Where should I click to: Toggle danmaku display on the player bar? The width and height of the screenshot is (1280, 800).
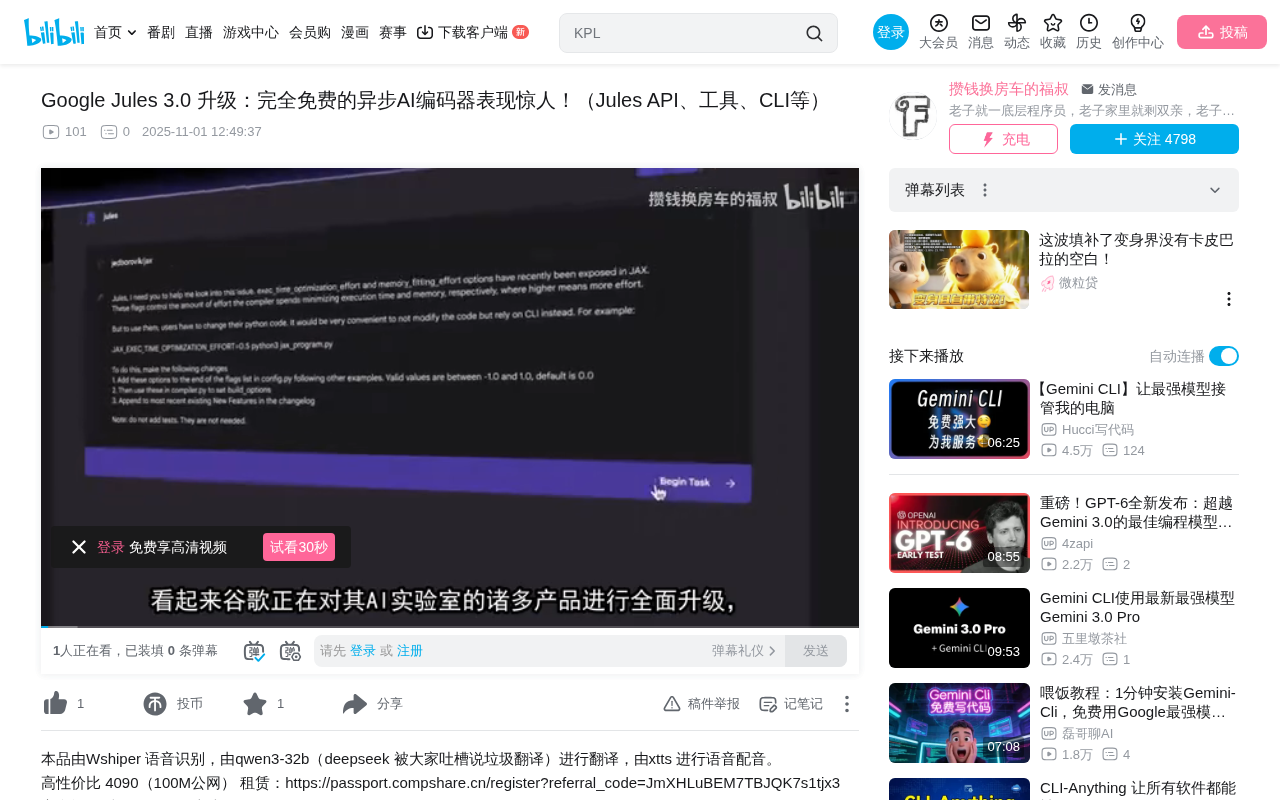point(254,651)
